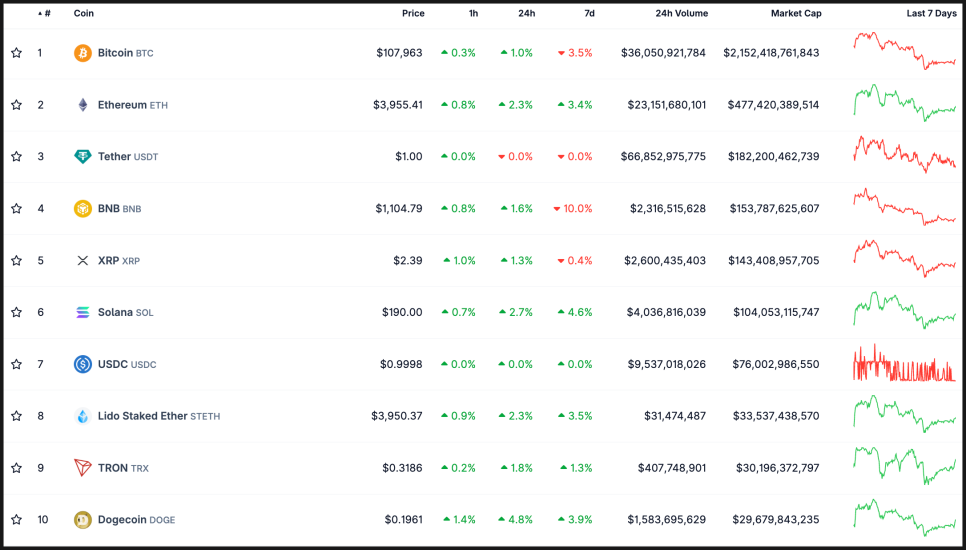Open the Lido Staked Ether coin page

coord(142,416)
